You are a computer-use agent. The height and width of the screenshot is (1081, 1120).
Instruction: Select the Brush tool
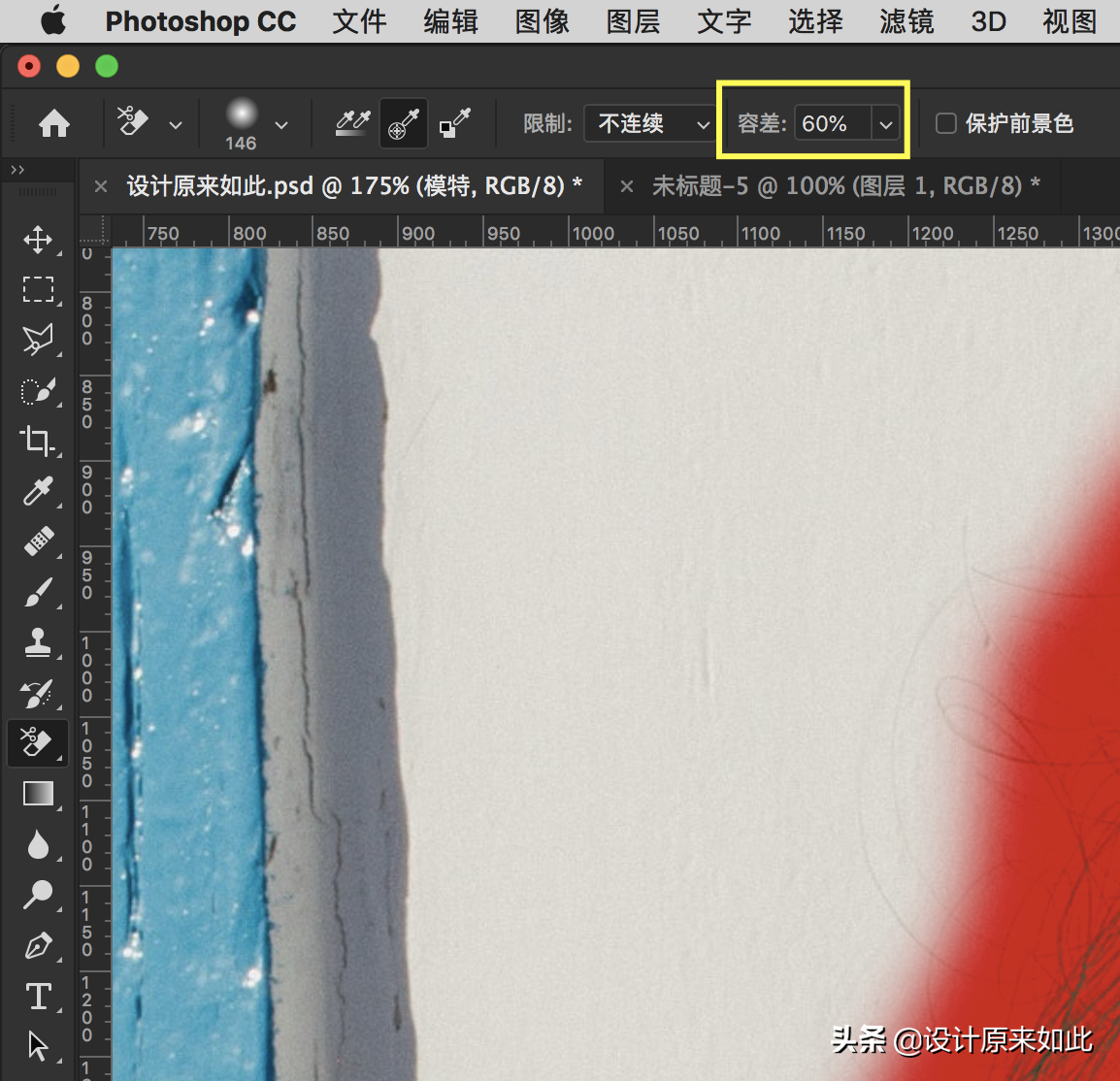click(38, 592)
